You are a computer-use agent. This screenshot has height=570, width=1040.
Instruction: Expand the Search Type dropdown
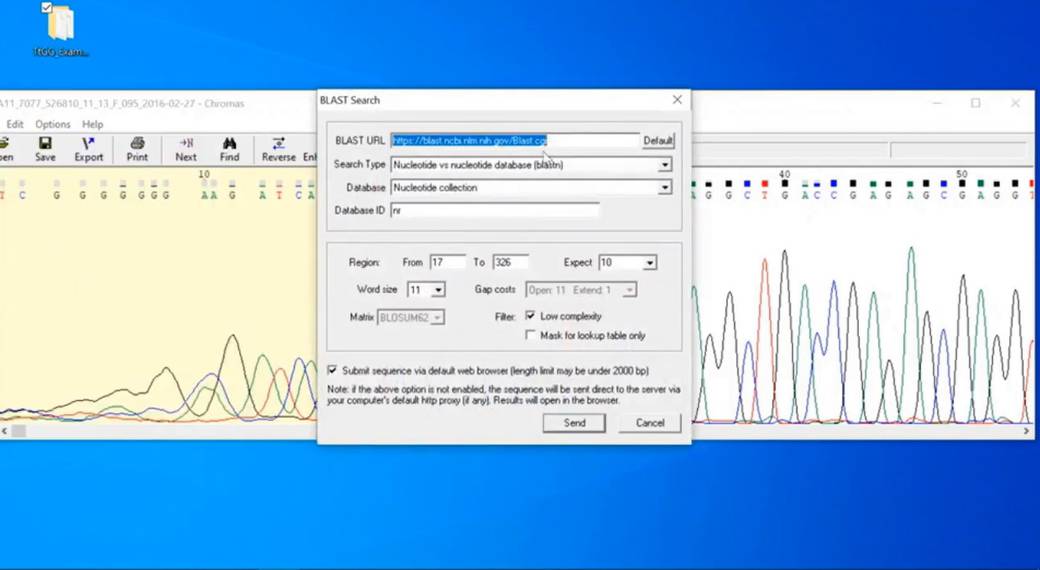pyautogui.click(x=664, y=165)
